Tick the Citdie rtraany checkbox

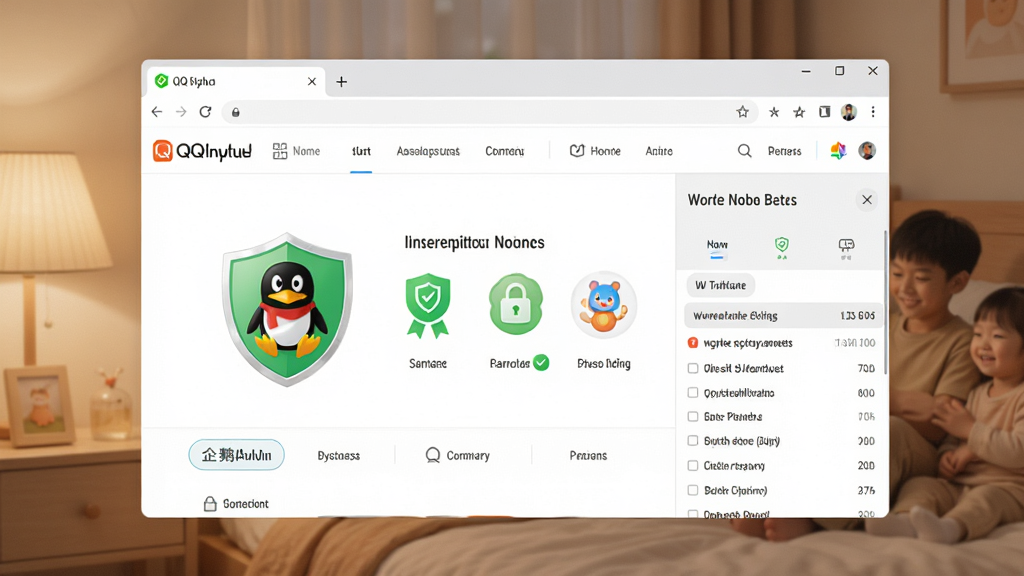(693, 466)
